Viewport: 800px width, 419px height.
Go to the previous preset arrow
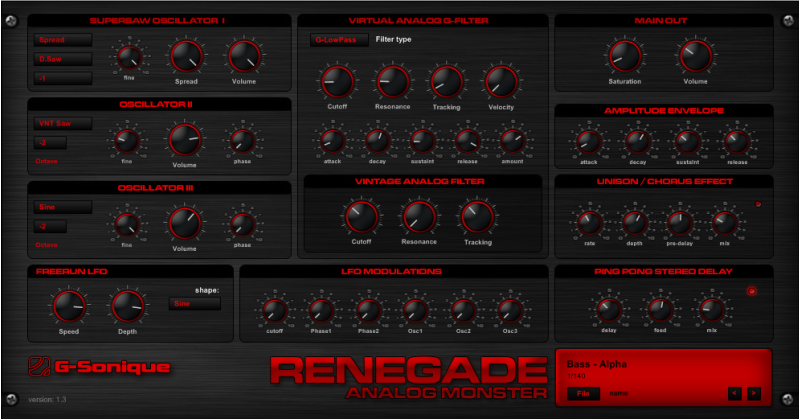pos(735,393)
